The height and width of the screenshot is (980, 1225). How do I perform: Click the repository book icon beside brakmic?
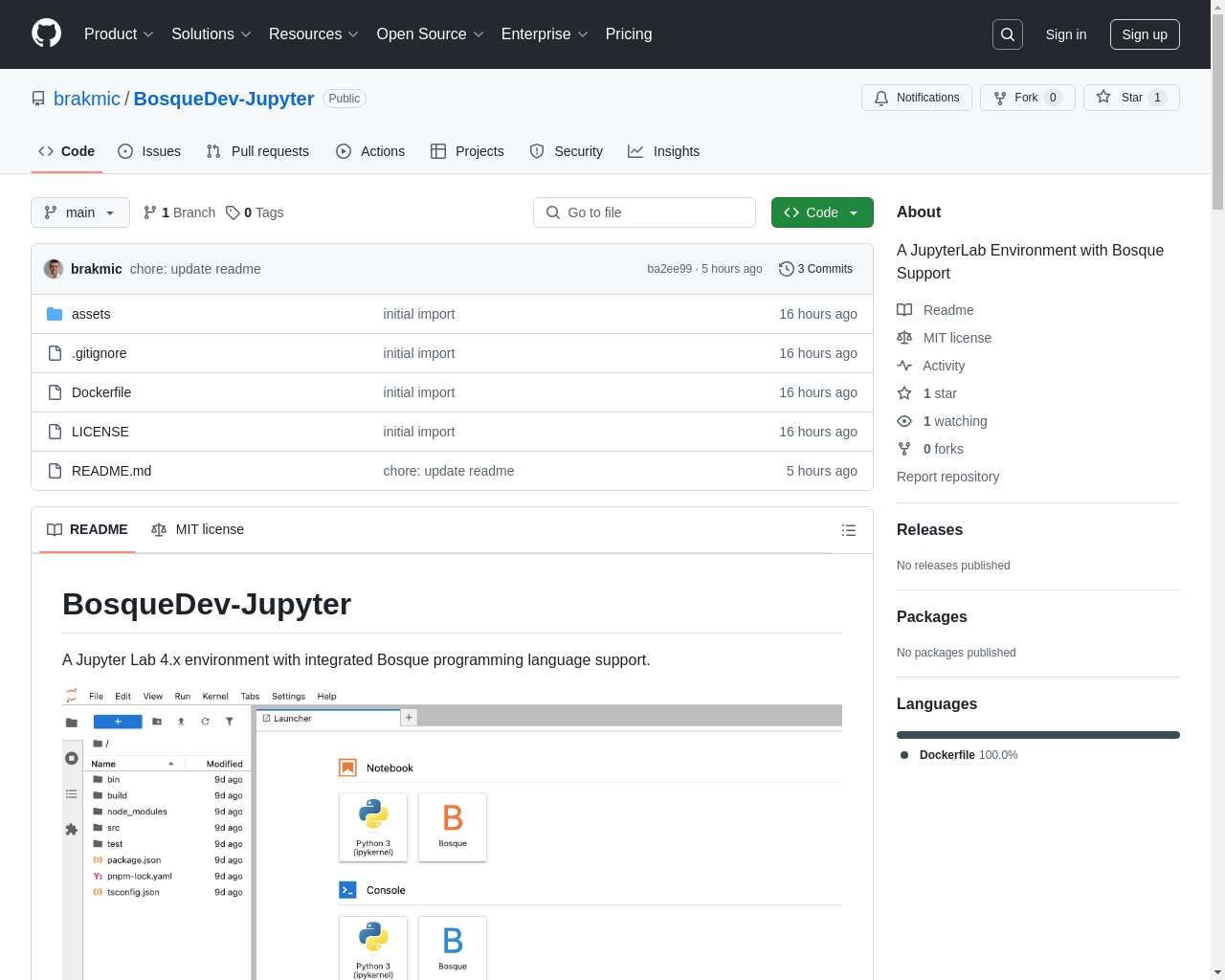(x=38, y=99)
